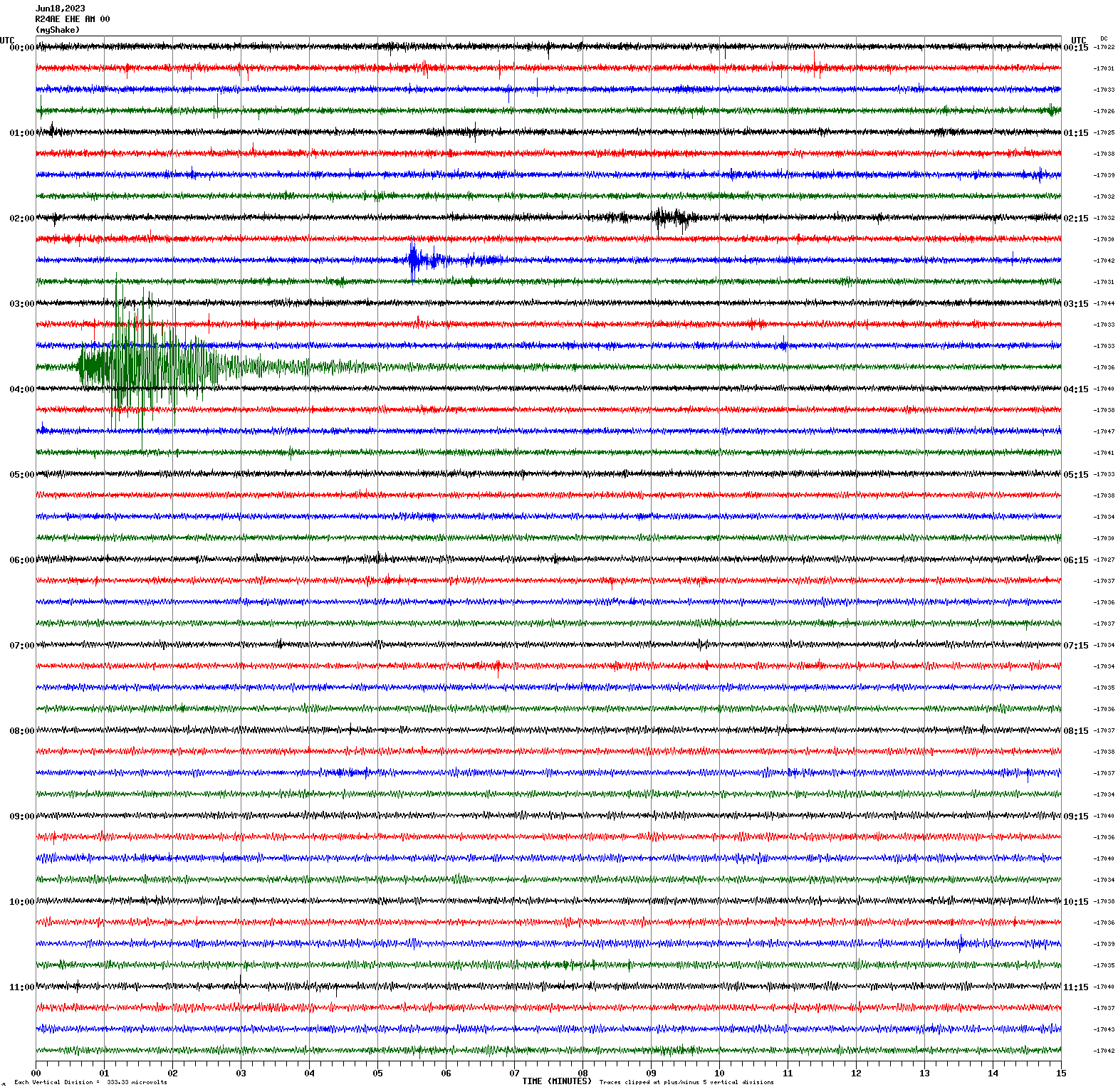The width and height of the screenshot is (1118, 1092).
Task: Click minute tick 07 on bottom axis
Action: click(514, 1073)
